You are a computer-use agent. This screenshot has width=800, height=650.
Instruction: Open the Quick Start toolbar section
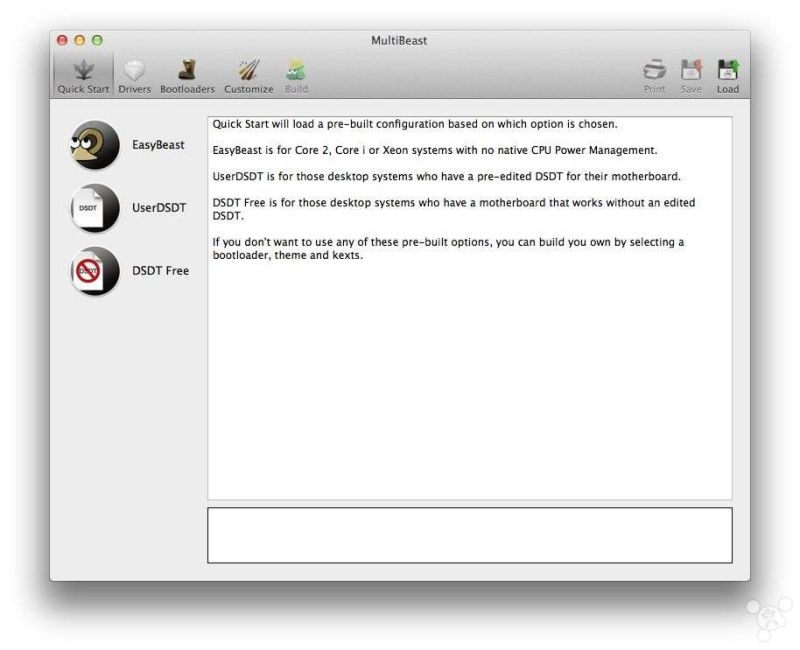coord(83,77)
